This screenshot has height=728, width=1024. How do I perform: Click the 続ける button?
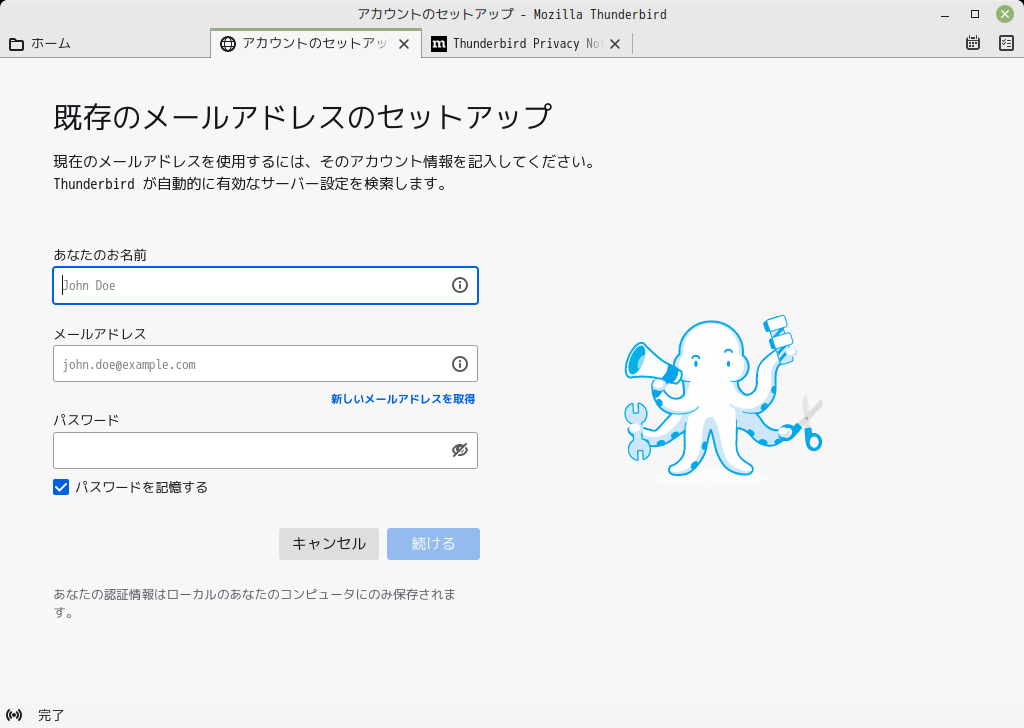click(433, 544)
